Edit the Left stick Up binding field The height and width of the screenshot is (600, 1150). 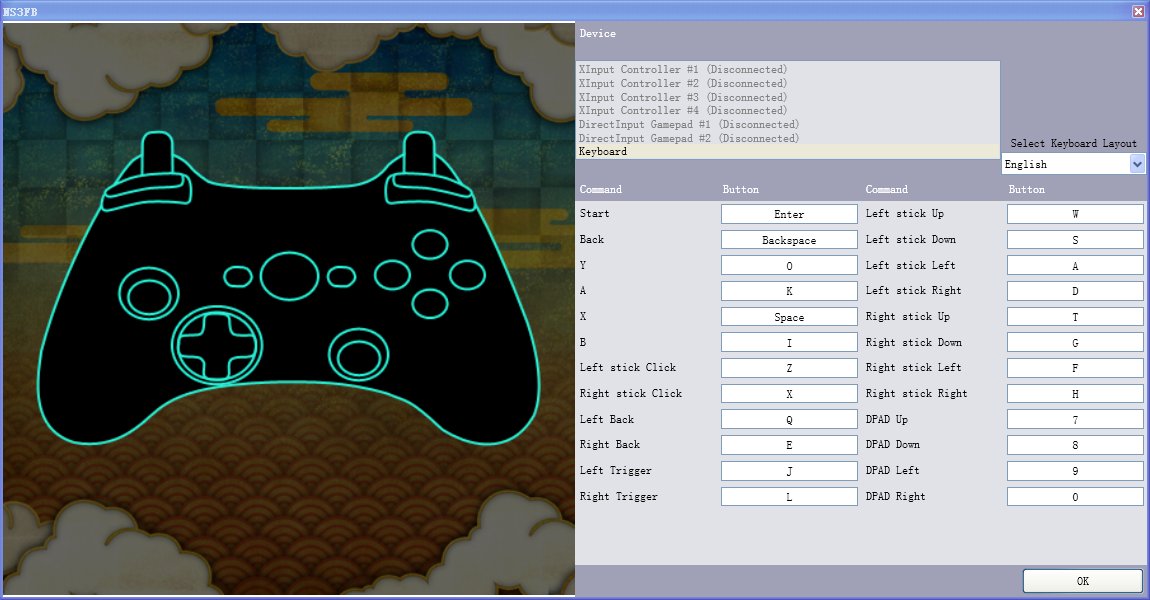point(1074,214)
